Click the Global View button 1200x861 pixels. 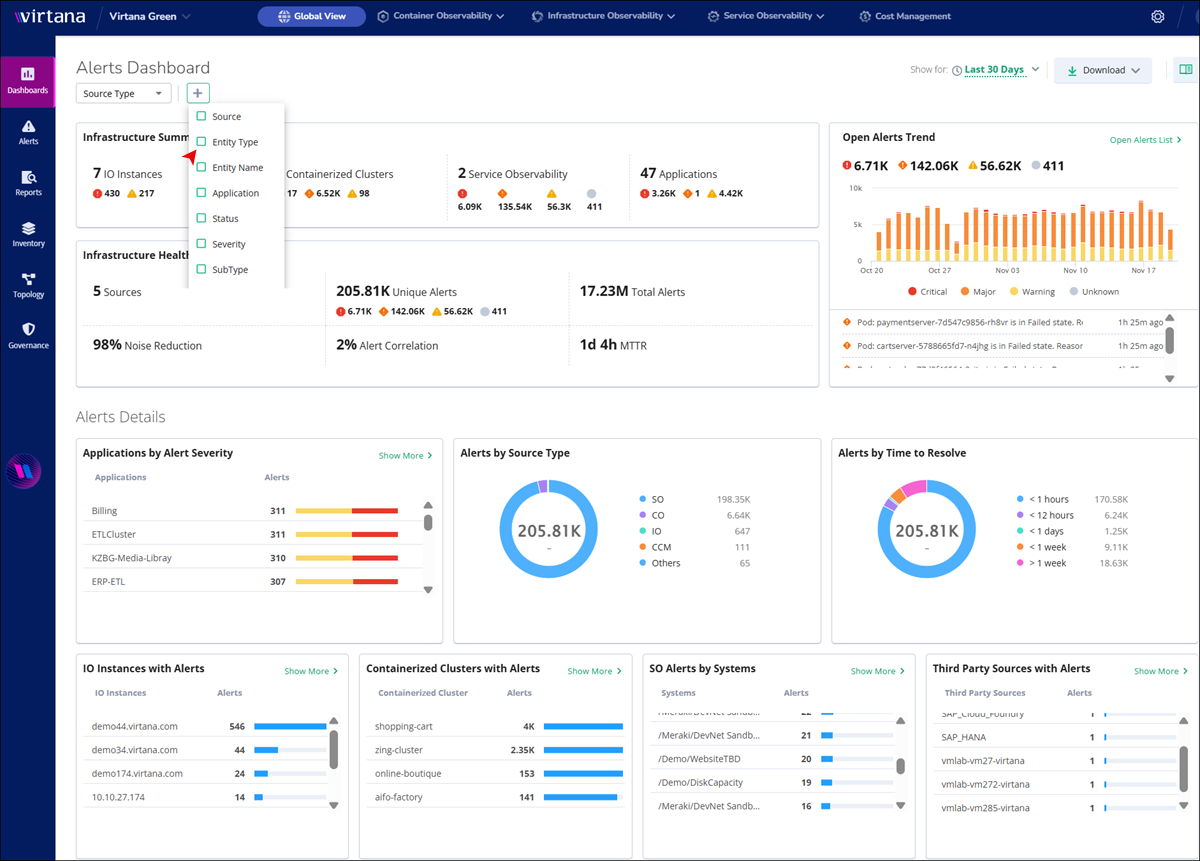[x=311, y=17]
